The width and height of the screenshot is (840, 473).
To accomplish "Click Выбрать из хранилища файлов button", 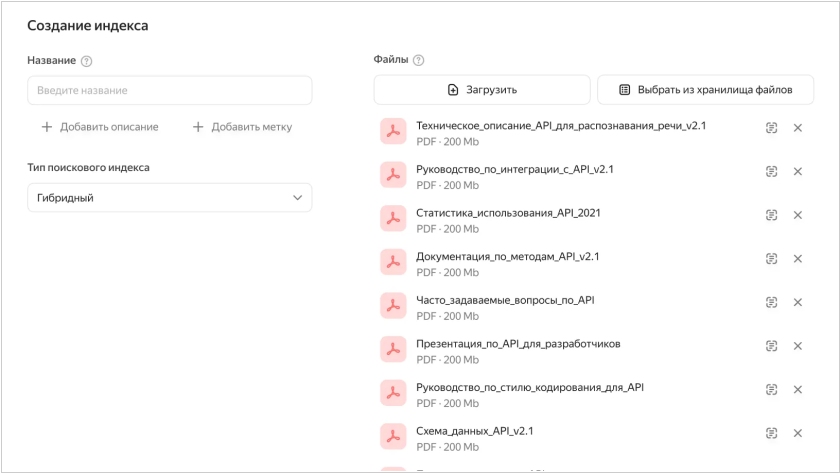I will pos(706,90).
